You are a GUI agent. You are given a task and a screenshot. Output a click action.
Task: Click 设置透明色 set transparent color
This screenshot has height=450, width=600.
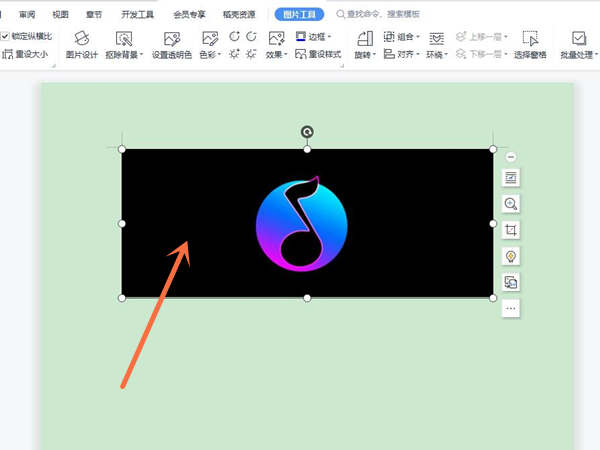pyautogui.click(x=171, y=45)
